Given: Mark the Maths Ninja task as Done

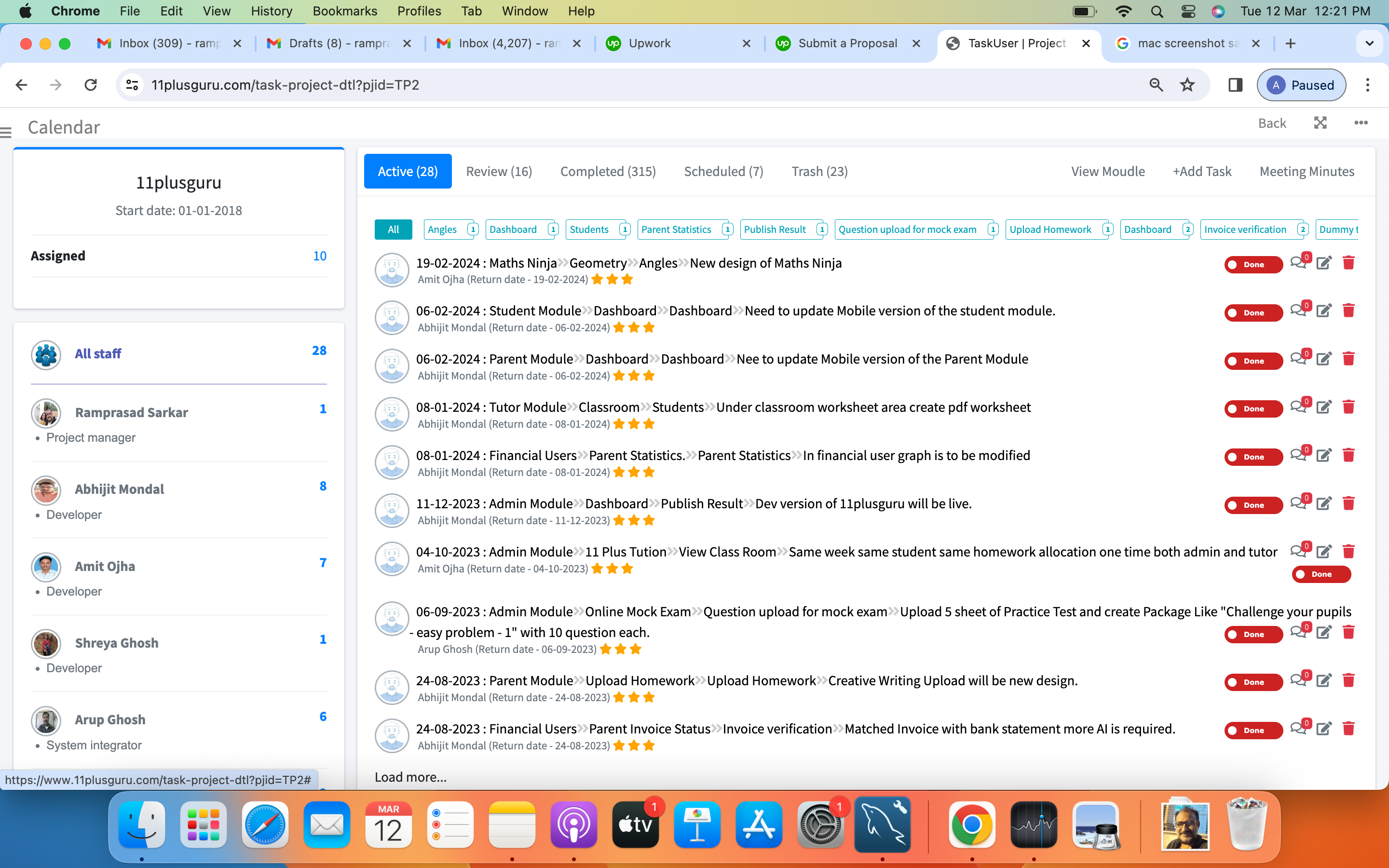Looking at the screenshot, I should click(x=1253, y=265).
